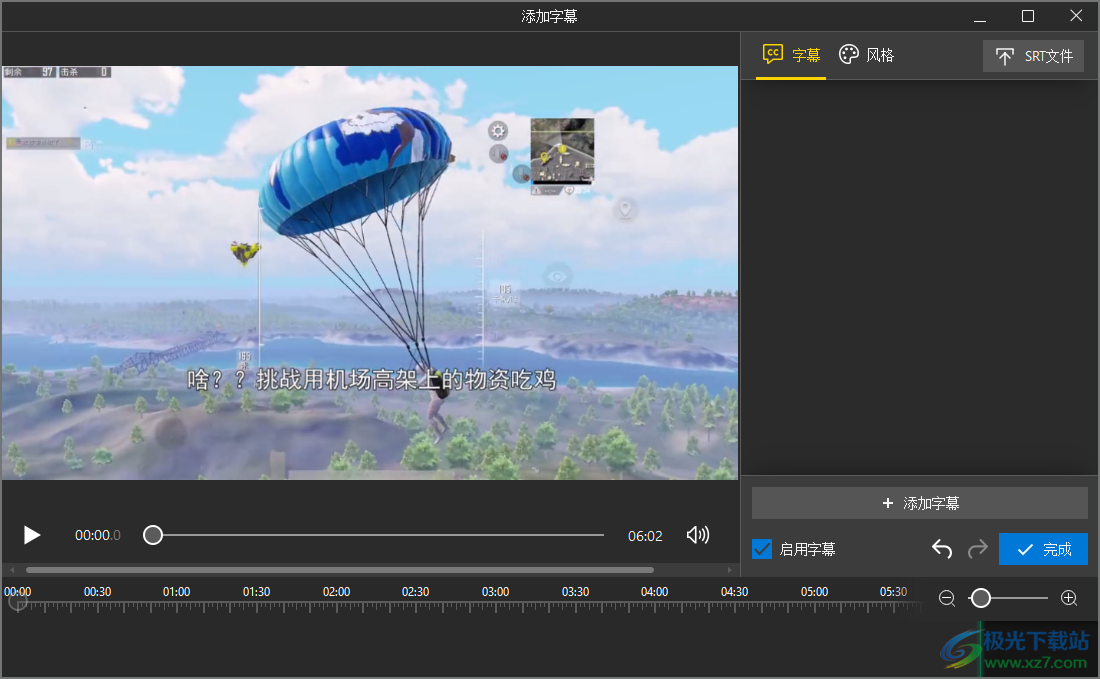Jump to the 03:30 timeline mark
This screenshot has height=679, width=1100.
[575, 592]
